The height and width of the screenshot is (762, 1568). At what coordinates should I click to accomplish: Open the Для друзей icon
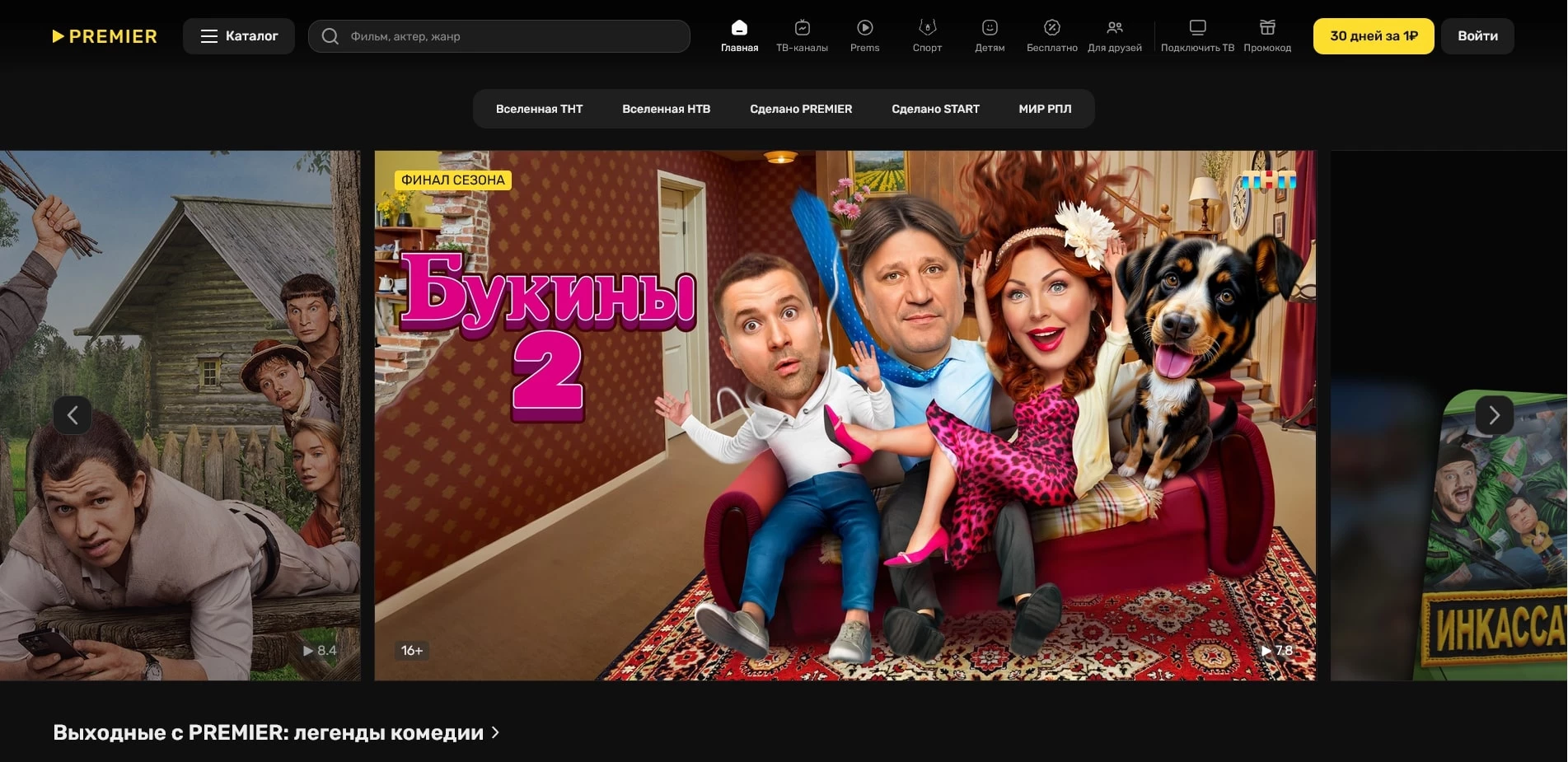(1116, 26)
